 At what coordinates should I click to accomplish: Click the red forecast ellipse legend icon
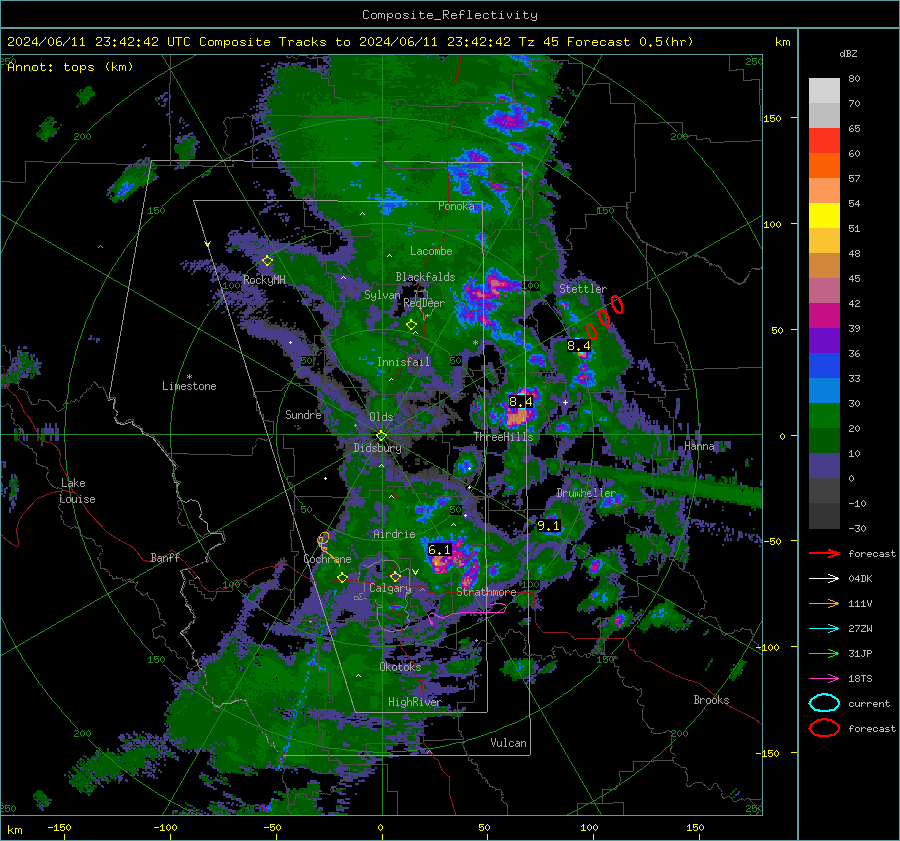[824, 728]
